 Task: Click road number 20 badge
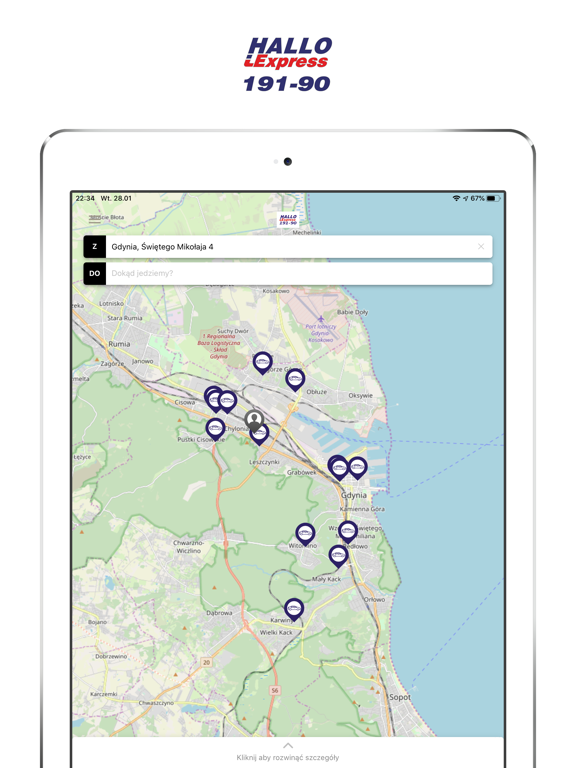click(x=206, y=662)
